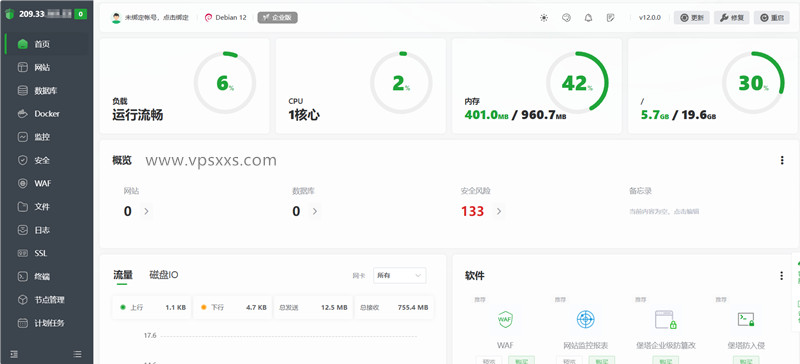Click the menu list icon at sidebar bottom right
The image size is (800, 364).
[78, 354]
